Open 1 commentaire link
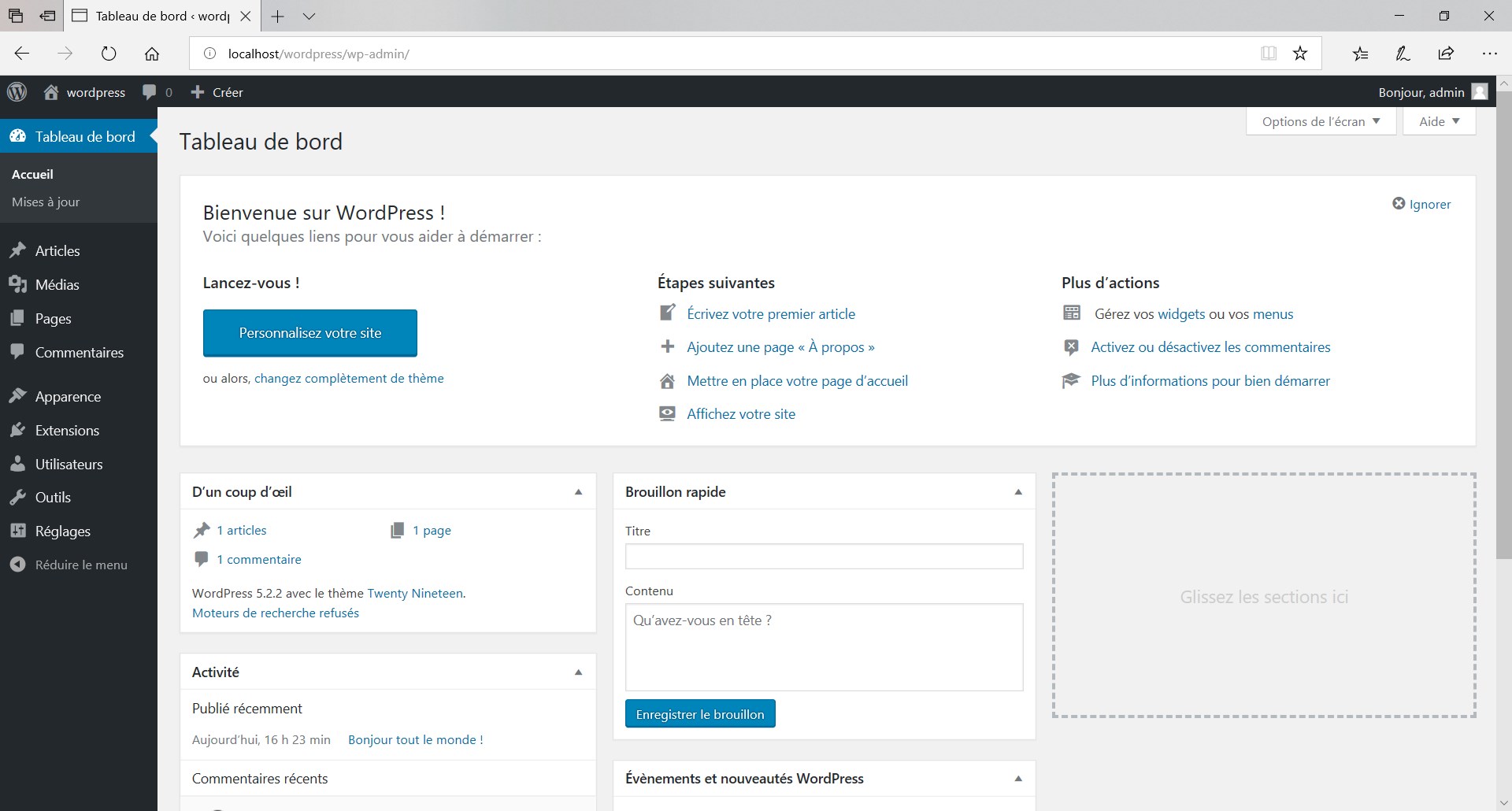This screenshot has height=811, width=1512. point(259,559)
